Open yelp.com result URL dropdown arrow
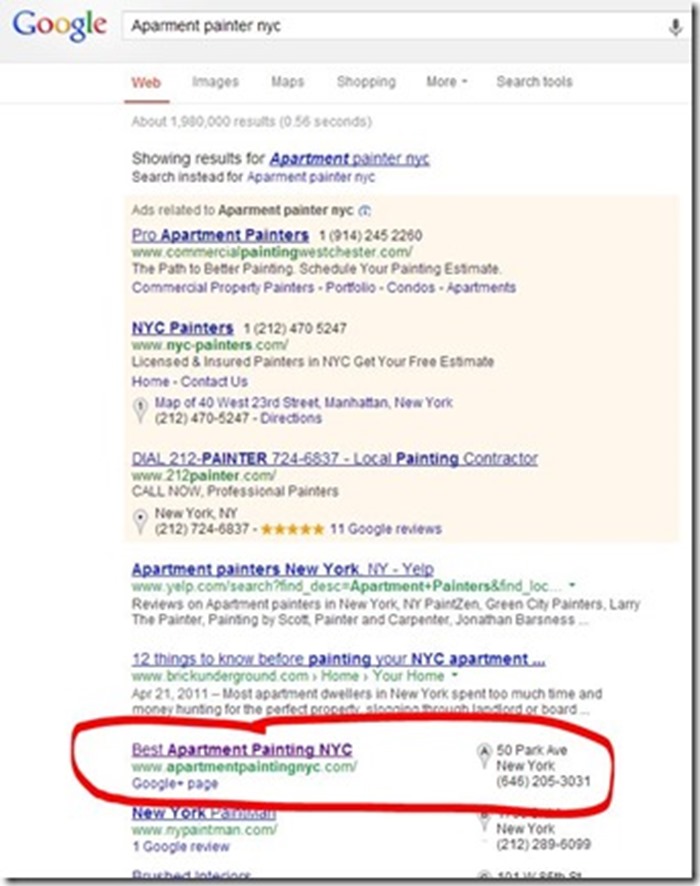Viewport: 700px width, 886px height. [x=572, y=585]
